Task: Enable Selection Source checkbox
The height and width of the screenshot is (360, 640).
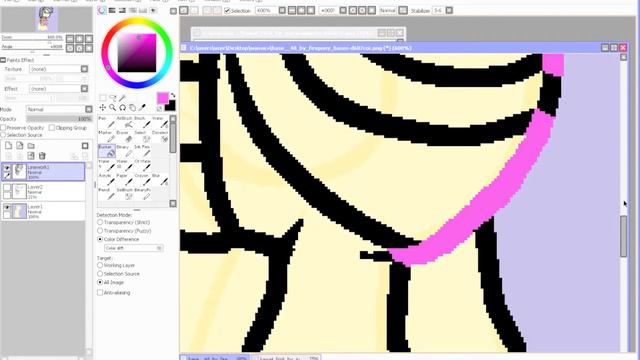Action: point(3,135)
